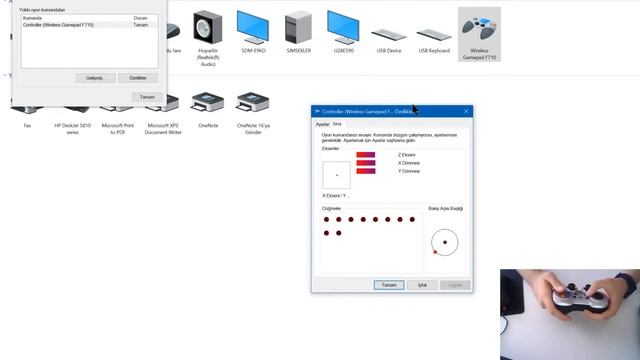
Task: Open Gelişmiş advanced settings in game controllers dialog
Action: tap(96, 78)
